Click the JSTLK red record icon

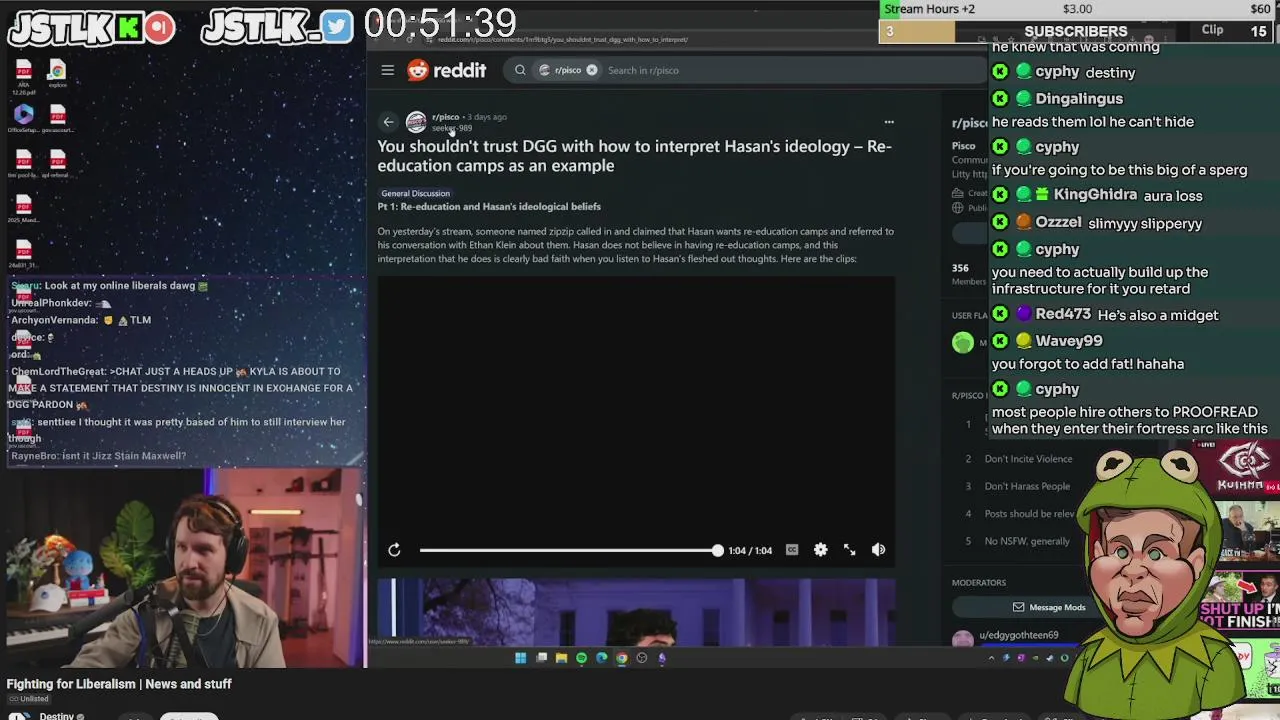[x=160, y=28]
